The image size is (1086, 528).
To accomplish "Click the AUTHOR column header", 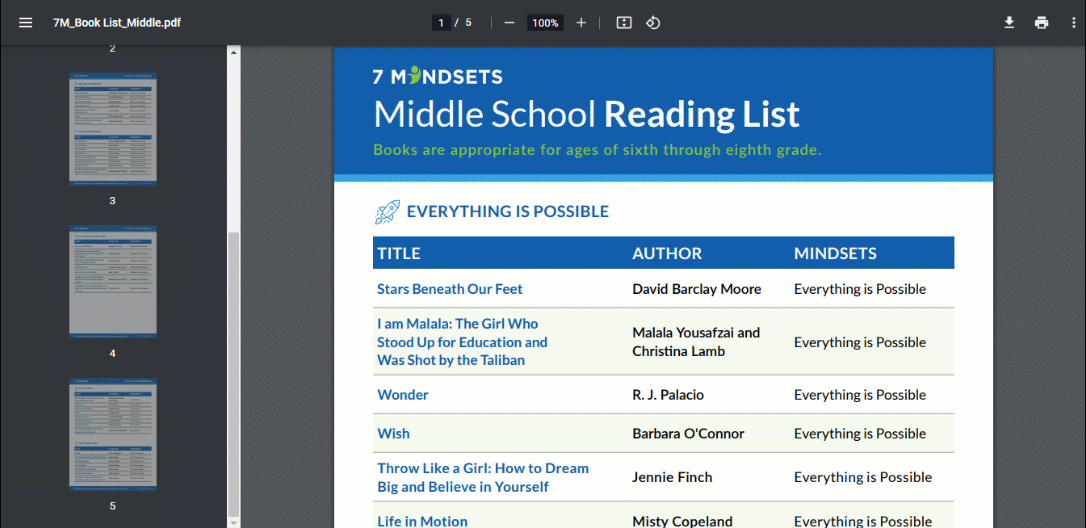I will (667, 253).
